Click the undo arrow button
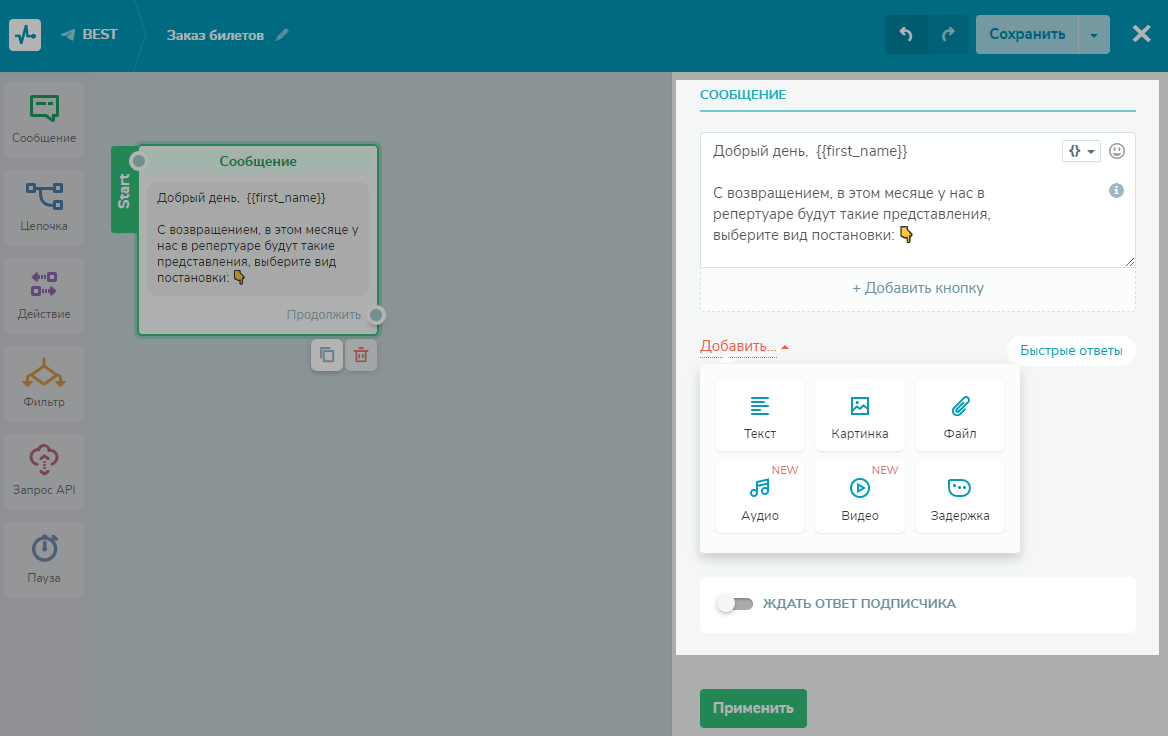Viewport: 1168px width, 736px height. [x=906, y=34]
